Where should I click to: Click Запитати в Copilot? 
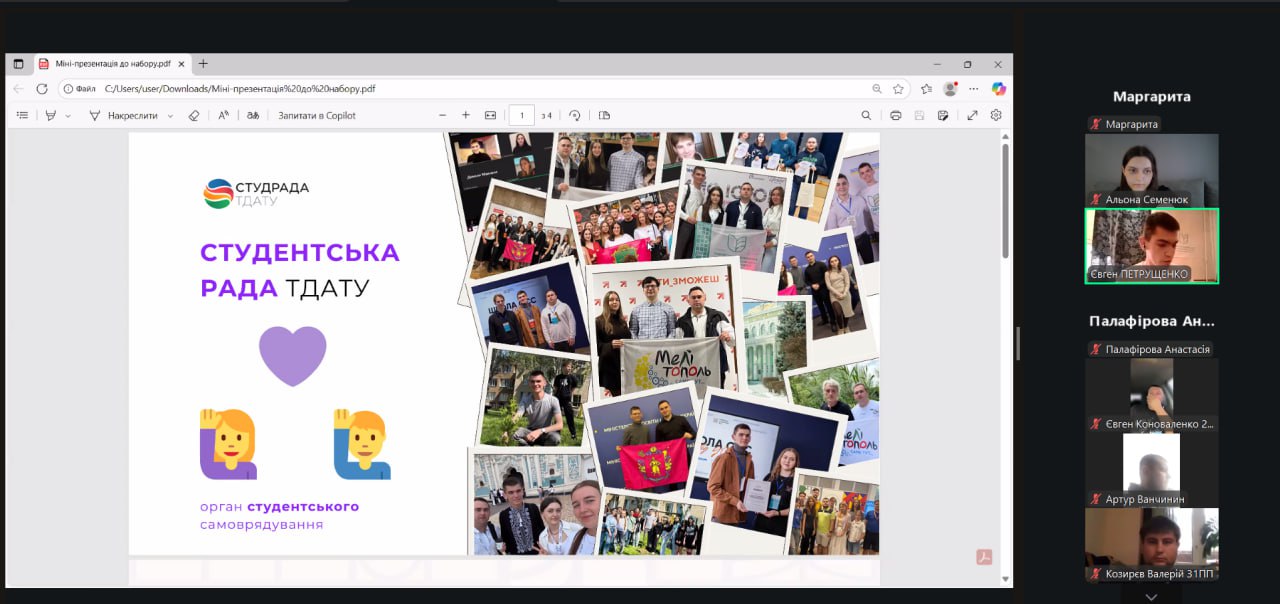[317, 116]
